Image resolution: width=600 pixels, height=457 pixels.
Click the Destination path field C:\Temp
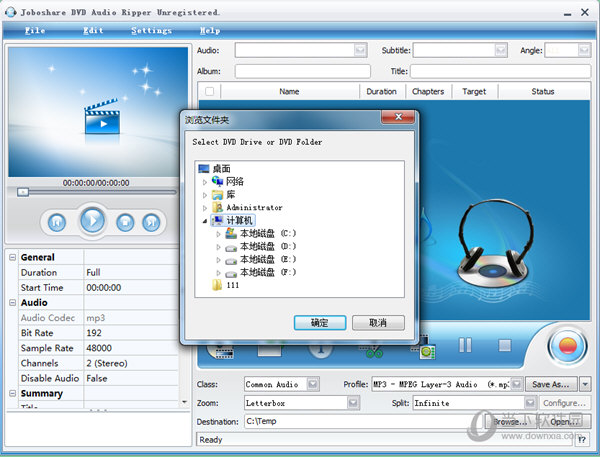[x=364, y=421]
